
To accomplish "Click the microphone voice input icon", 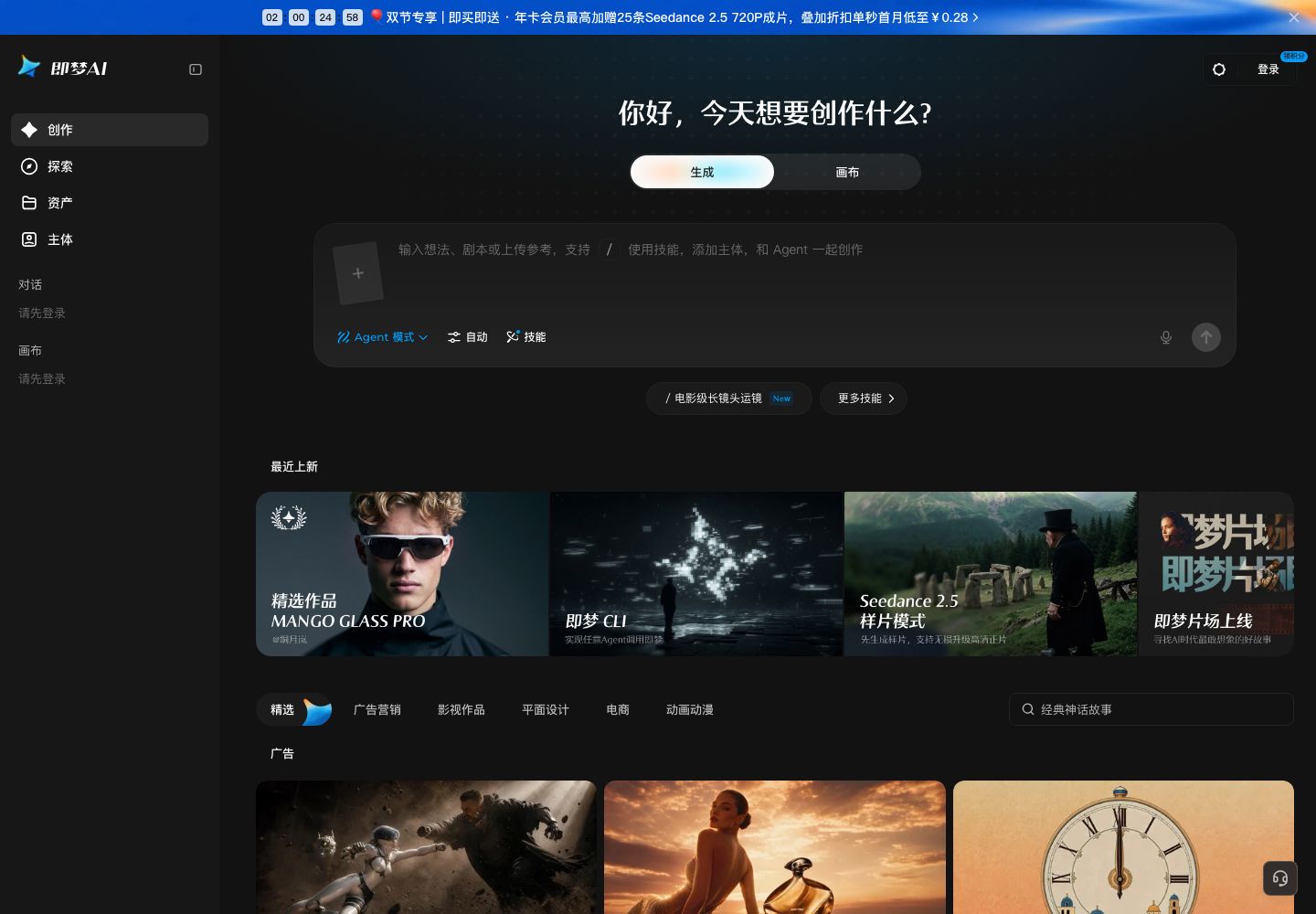I will tap(1166, 337).
